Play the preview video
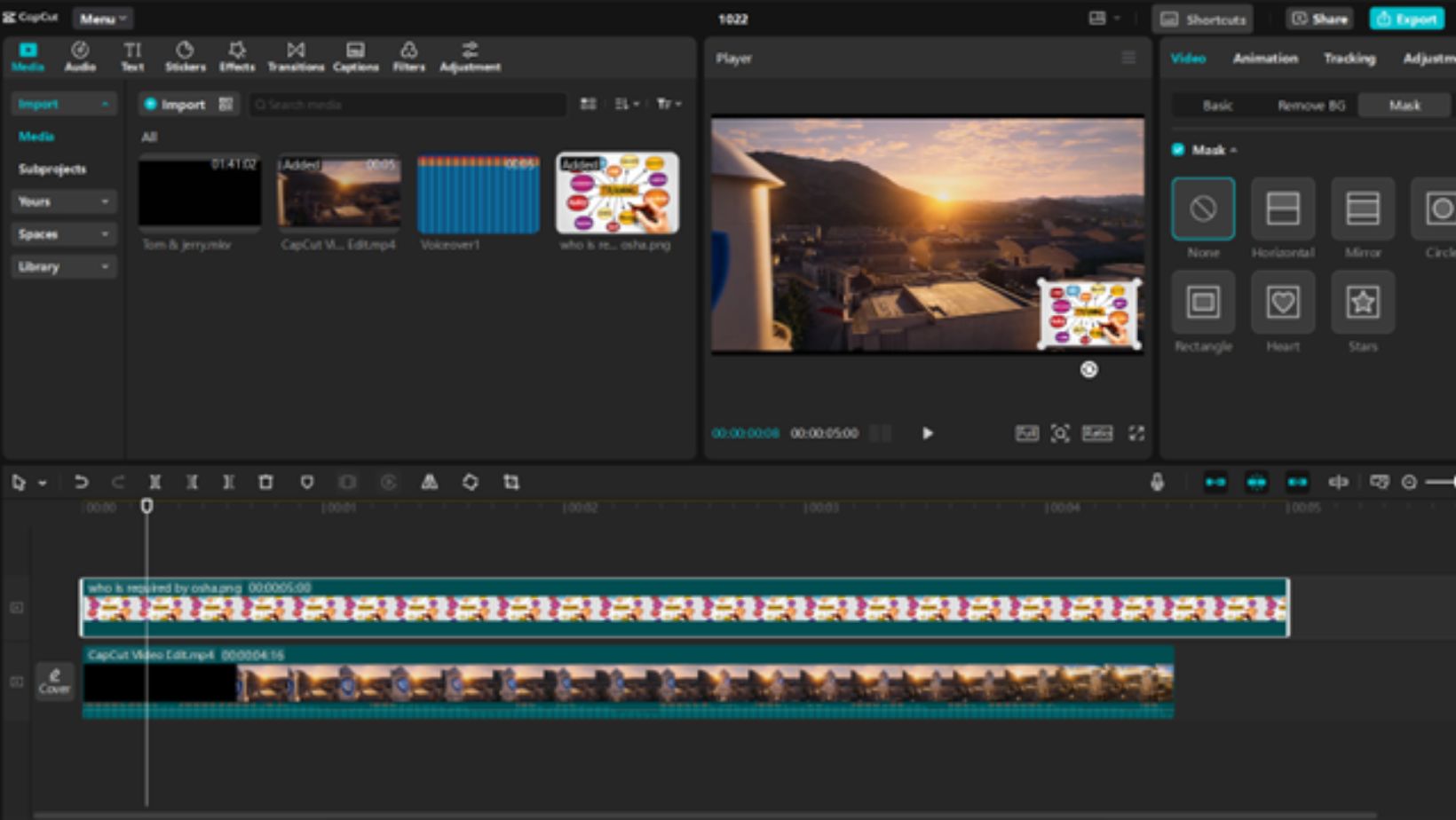The image size is (1456, 820). pyautogui.click(x=927, y=433)
